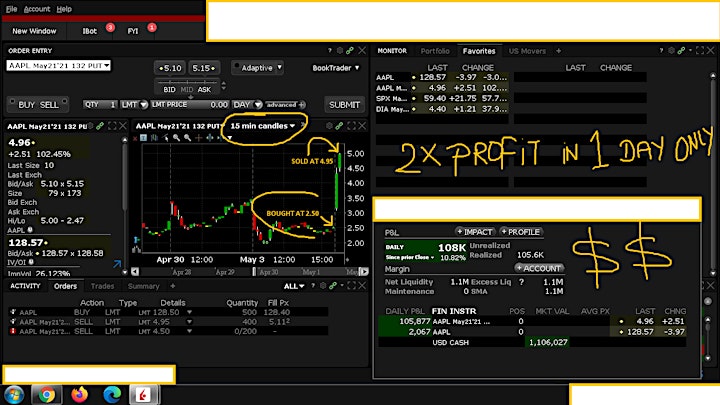The image size is (720, 405).
Task: Maximize the AAPL quote details panel
Action: (x=112, y=126)
